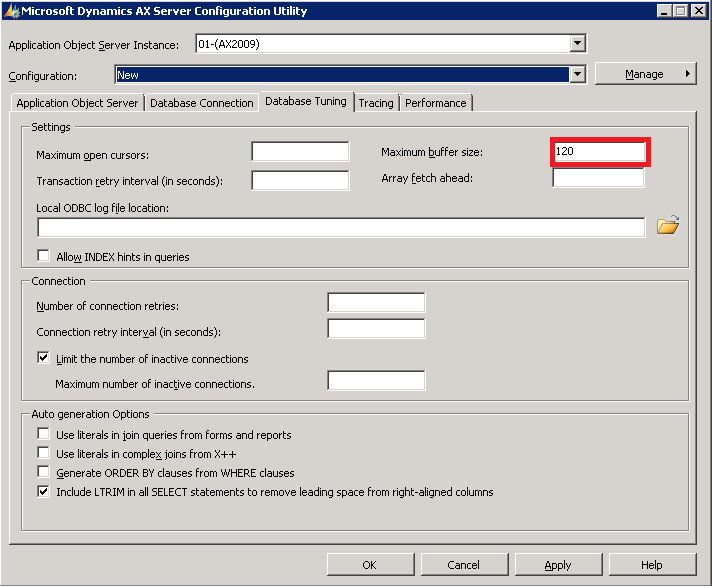This screenshot has width=712, height=586.
Task: Focus the Maximum open cursors field
Action: (x=300, y=152)
